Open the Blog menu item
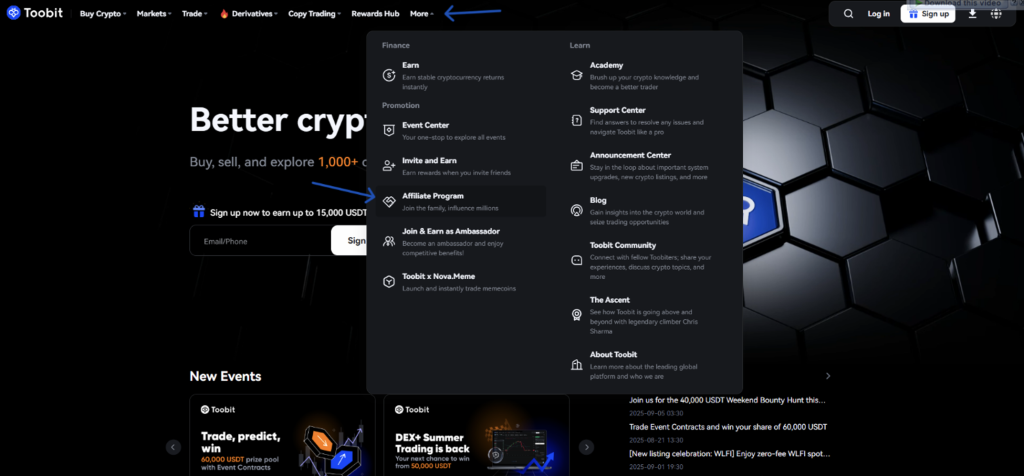This screenshot has height=476, width=1024. tap(648, 210)
